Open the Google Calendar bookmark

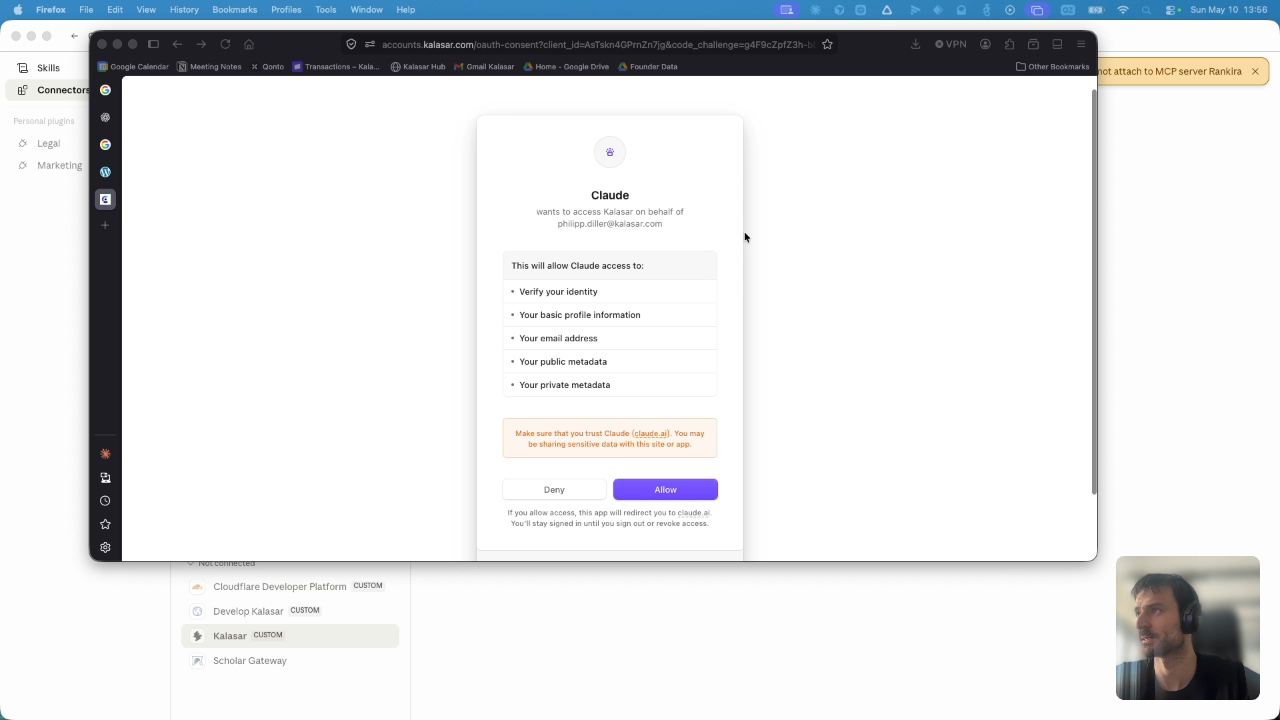click(133, 67)
